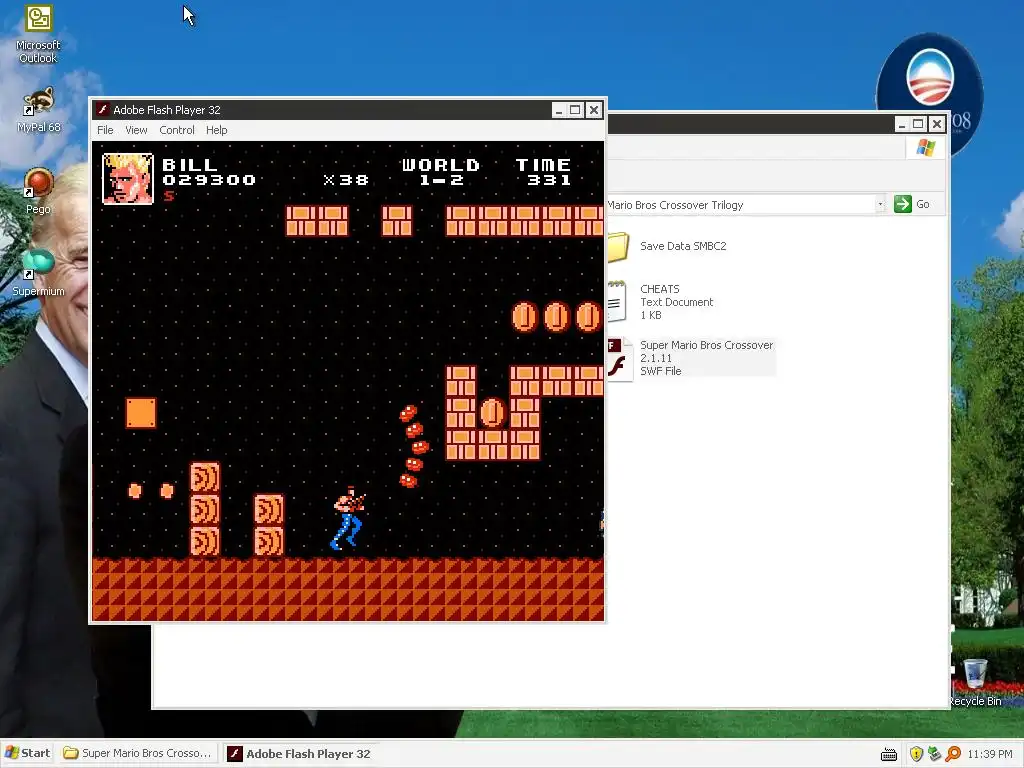Click the security shield tray icon
The image size is (1024, 768).
tap(916, 754)
